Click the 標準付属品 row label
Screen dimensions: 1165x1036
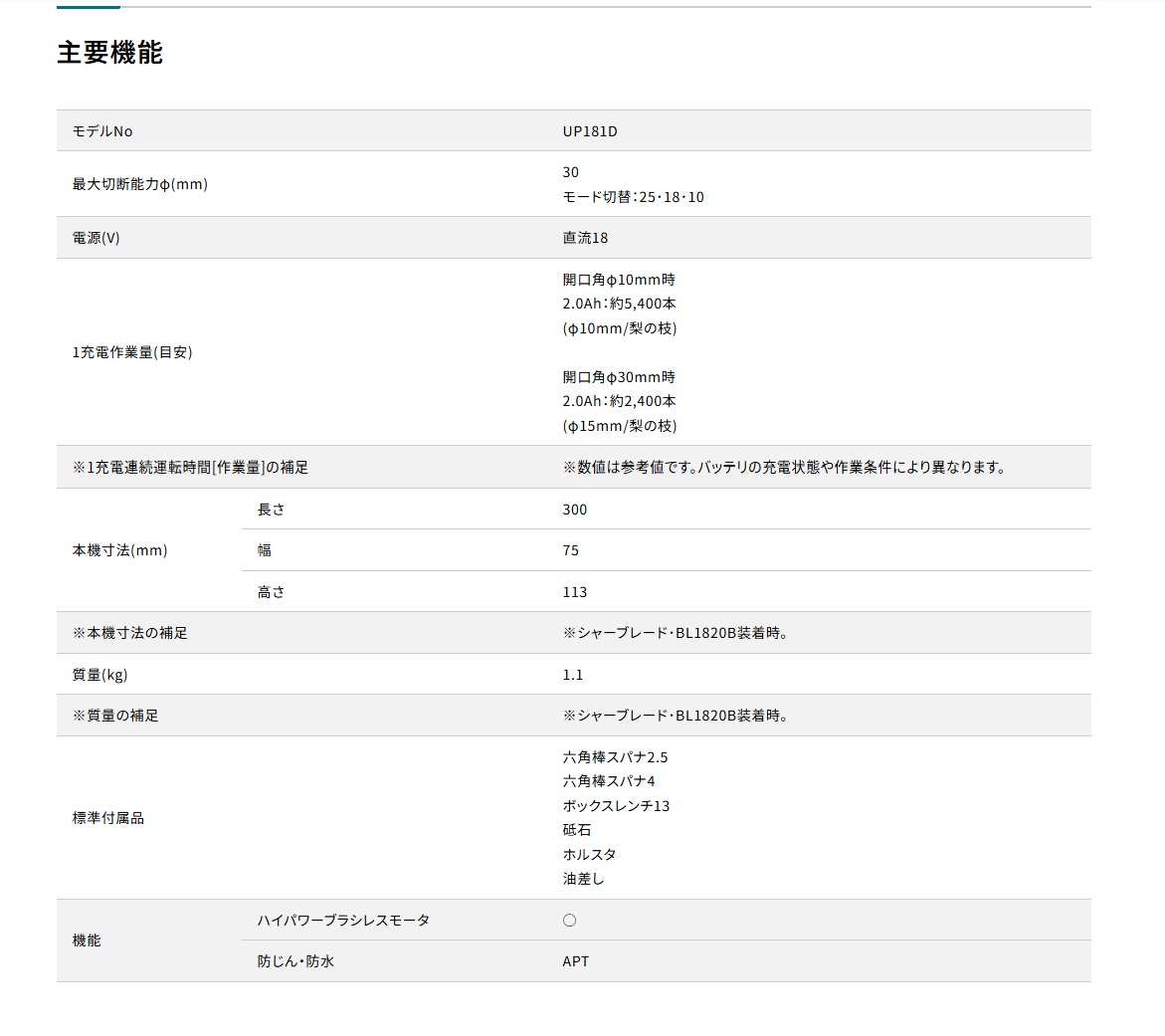pyautogui.click(x=108, y=818)
